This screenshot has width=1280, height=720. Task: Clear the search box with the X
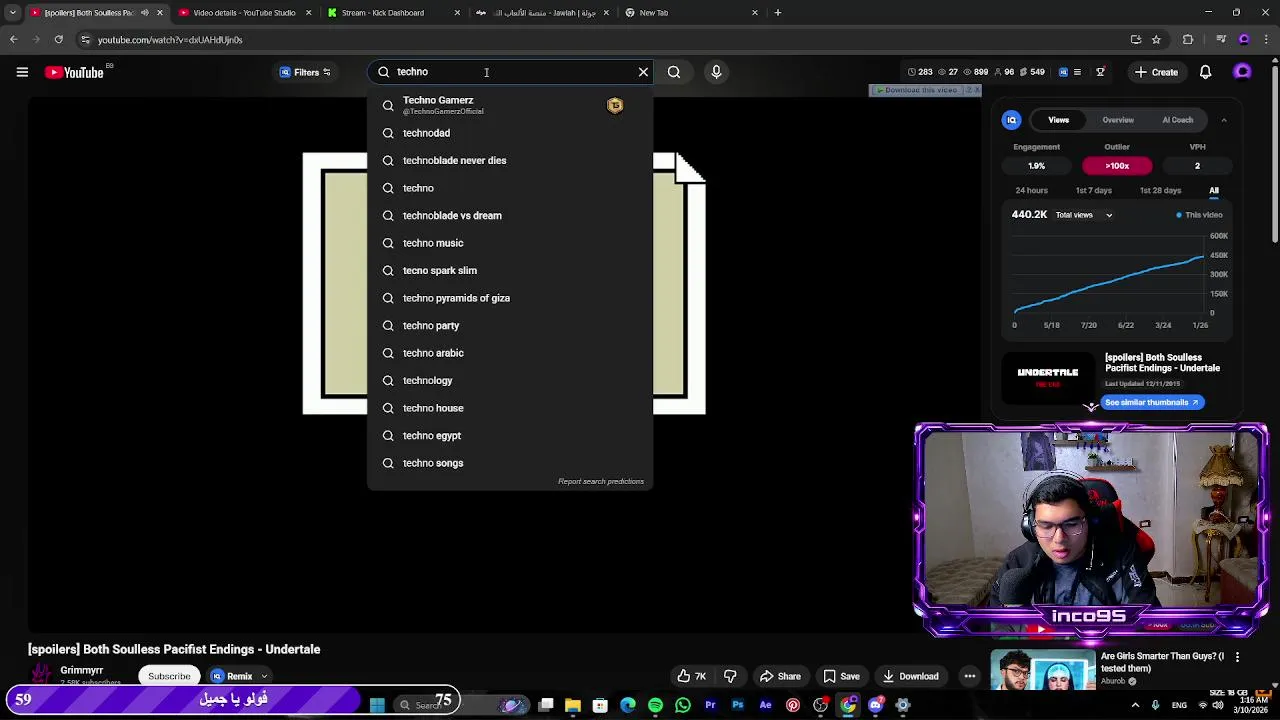pyautogui.click(x=643, y=72)
